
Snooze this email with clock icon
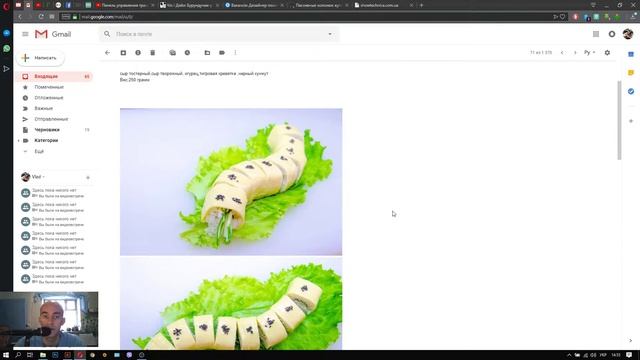pyautogui.click(x=187, y=52)
